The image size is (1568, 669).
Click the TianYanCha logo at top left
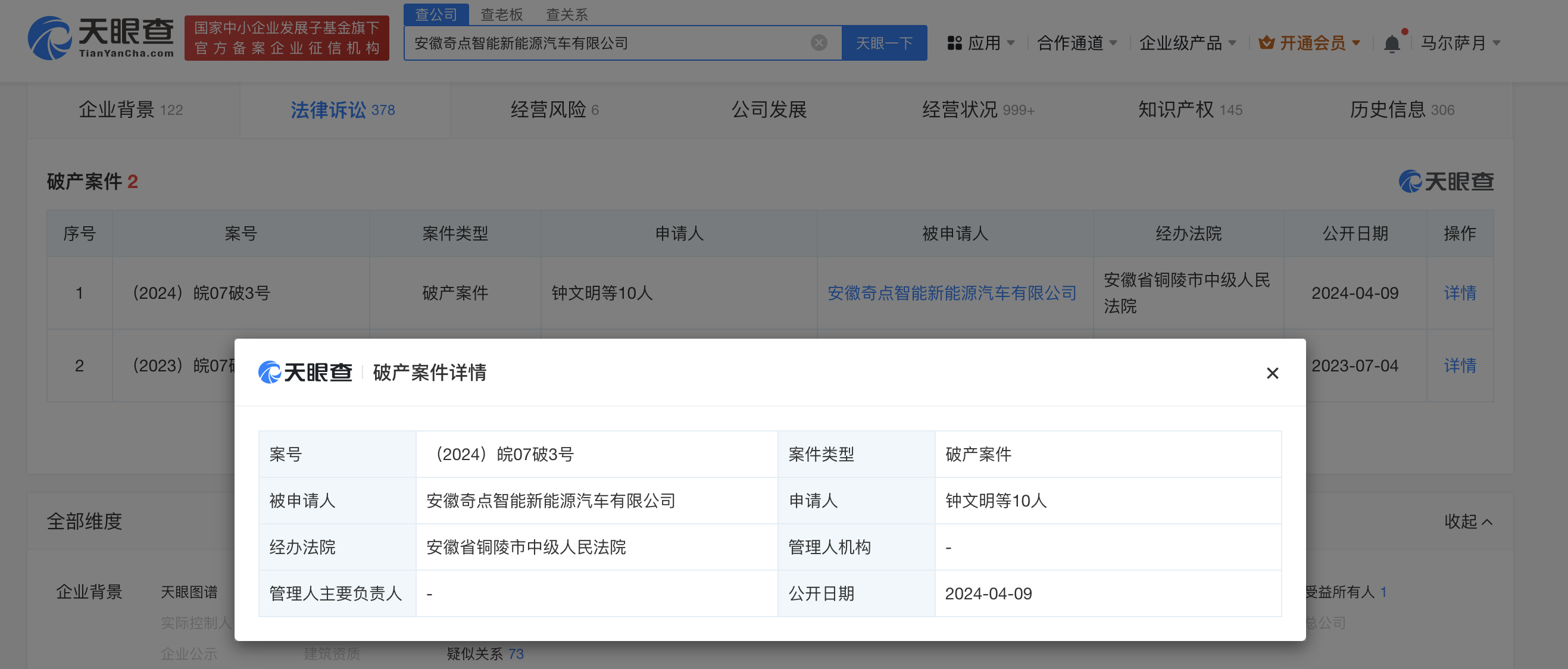coord(101,37)
